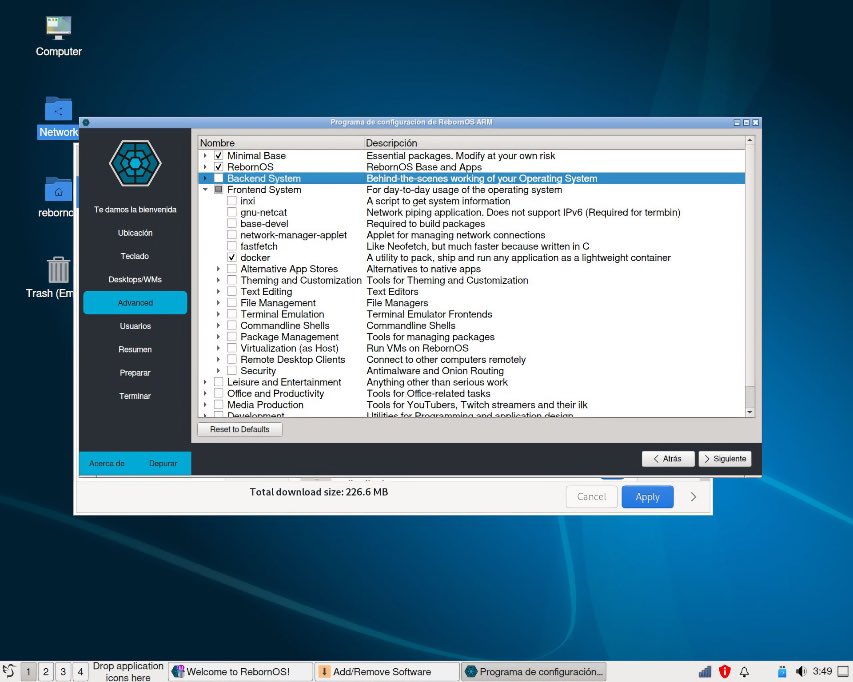
Task: Click the network signal tray icon
Action: coord(705,672)
